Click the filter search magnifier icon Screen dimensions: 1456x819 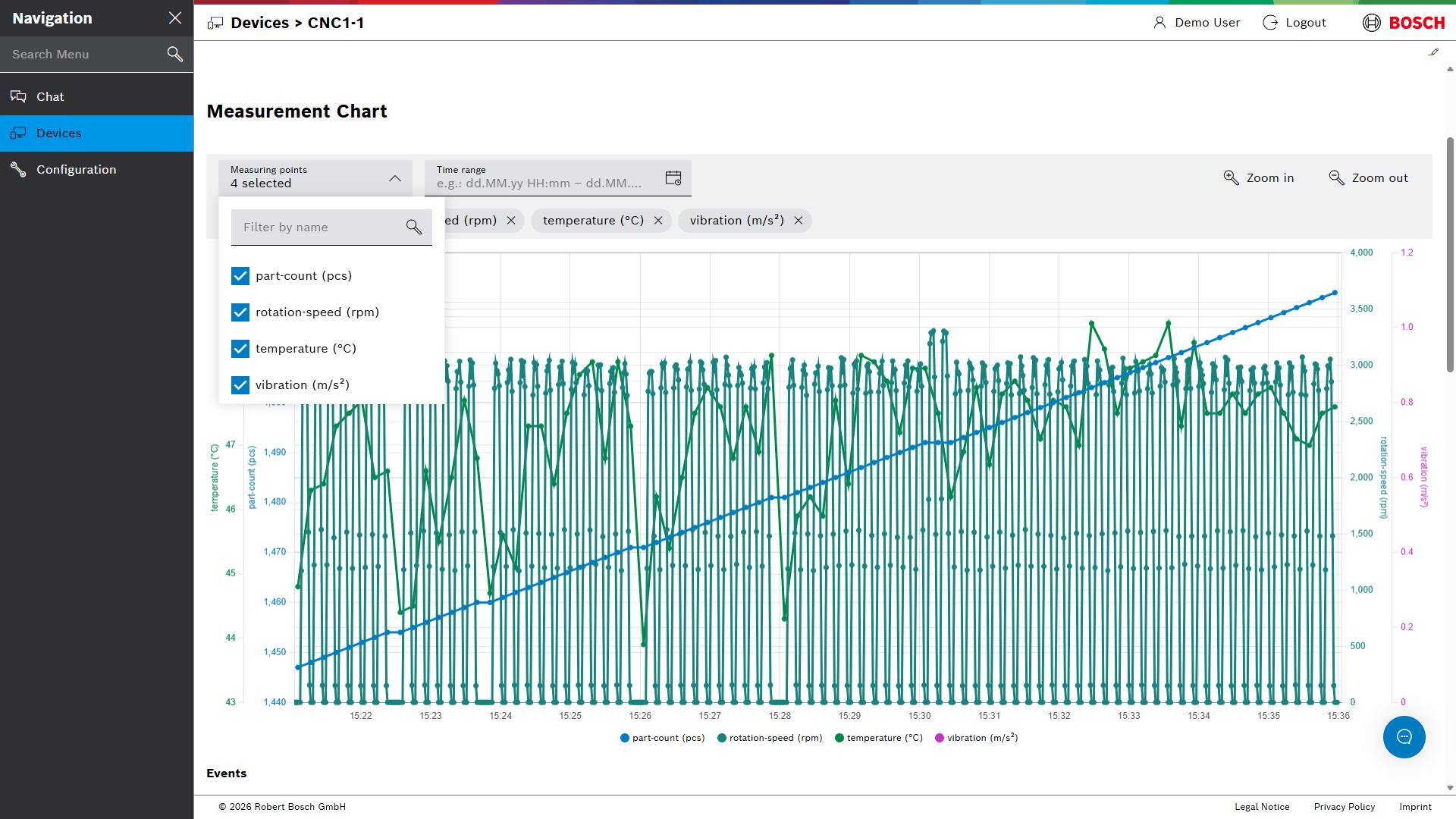click(x=414, y=227)
